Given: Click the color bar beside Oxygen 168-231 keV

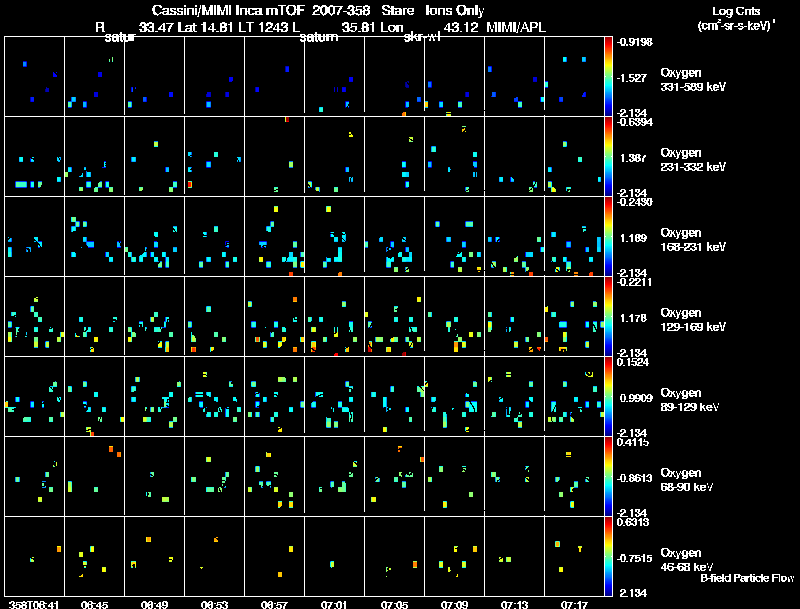Looking at the screenshot, I should pos(608,236).
